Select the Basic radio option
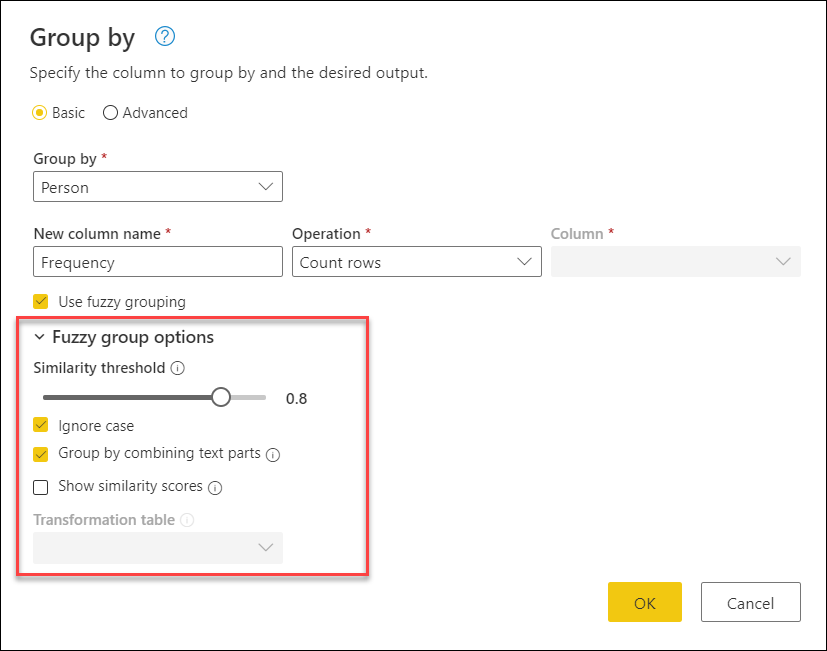The width and height of the screenshot is (827, 651). [x=40, y=113]
